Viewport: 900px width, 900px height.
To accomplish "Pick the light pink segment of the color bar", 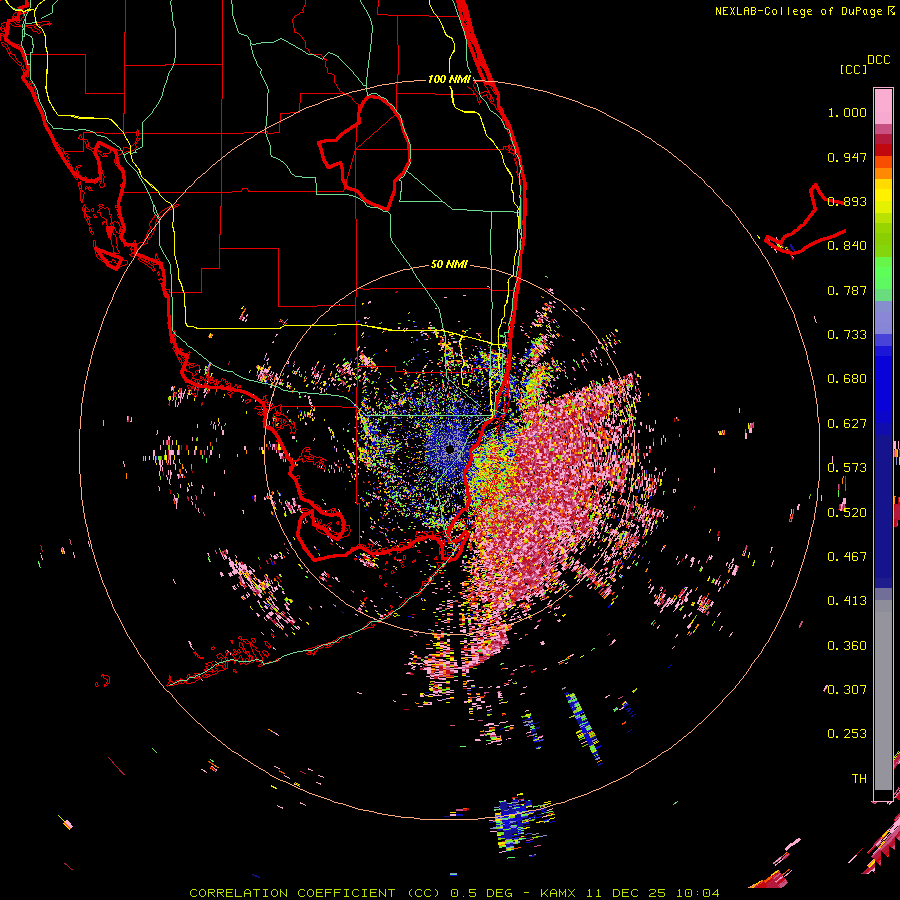I will click(x=883, y=106).
